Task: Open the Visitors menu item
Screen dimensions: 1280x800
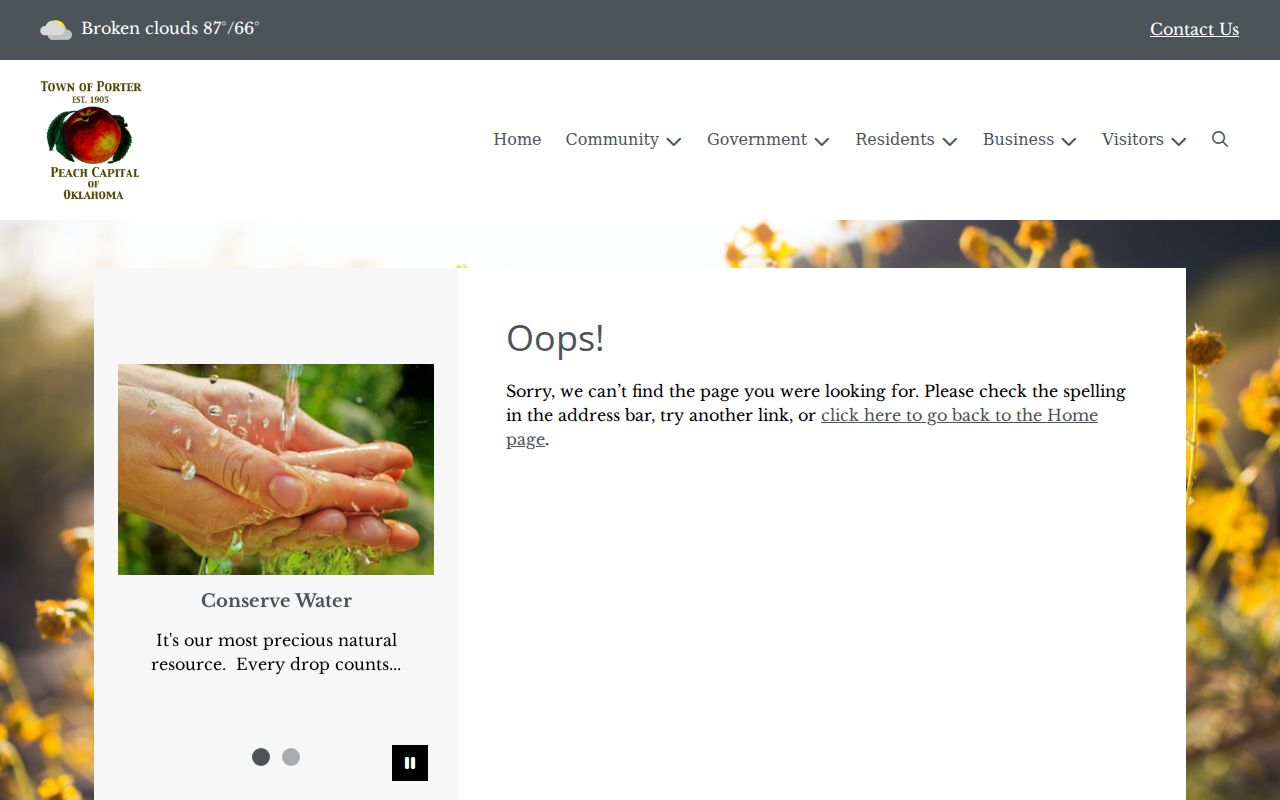Action: coord(1133,139)
